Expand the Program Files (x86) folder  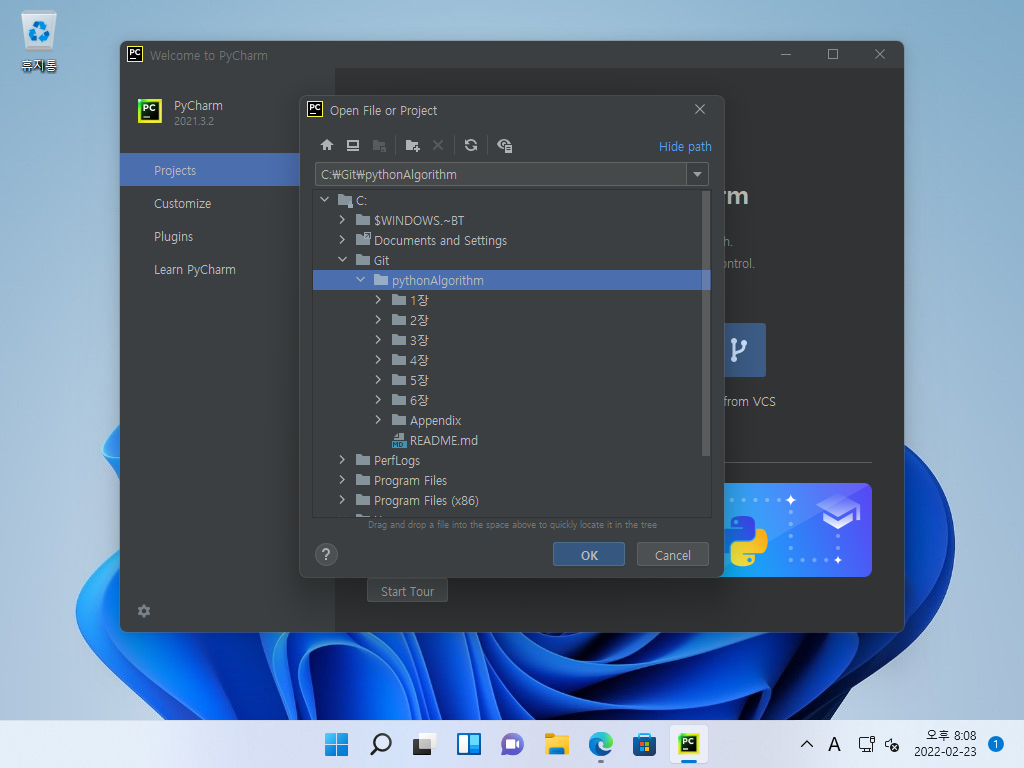click(x=342, y=500)
